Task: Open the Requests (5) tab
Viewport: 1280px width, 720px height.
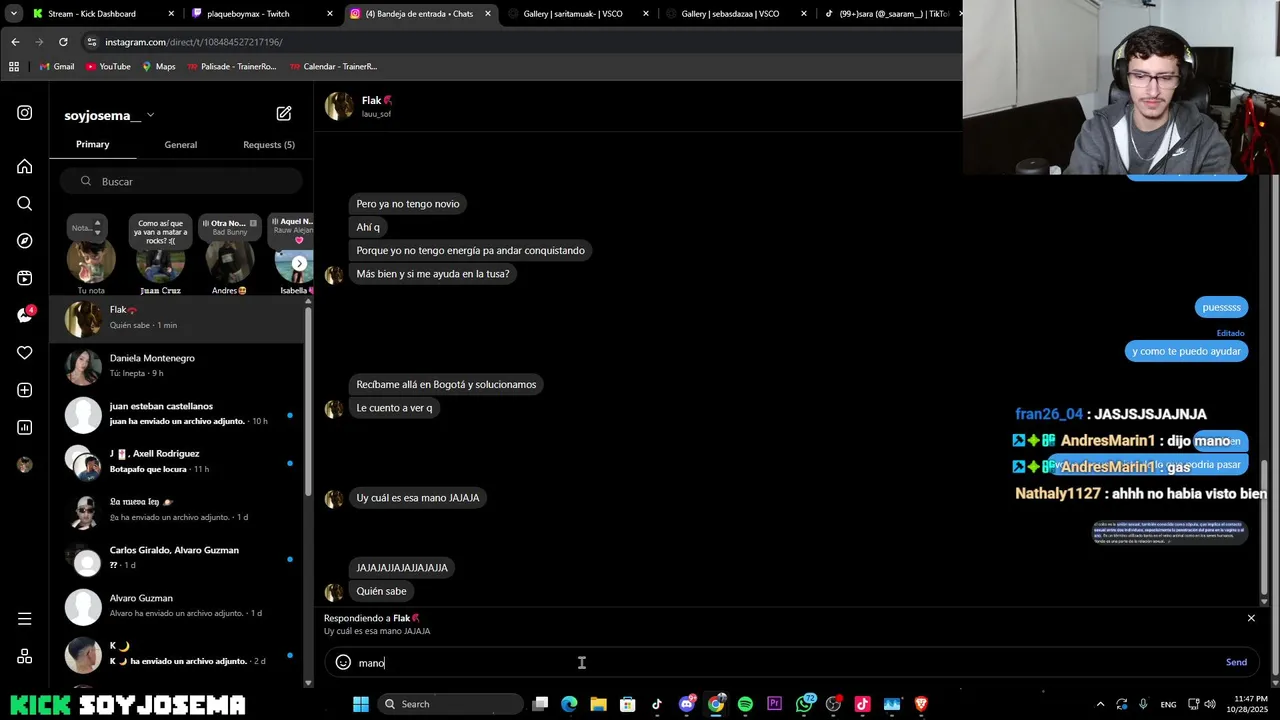Action: click(269, 145)
